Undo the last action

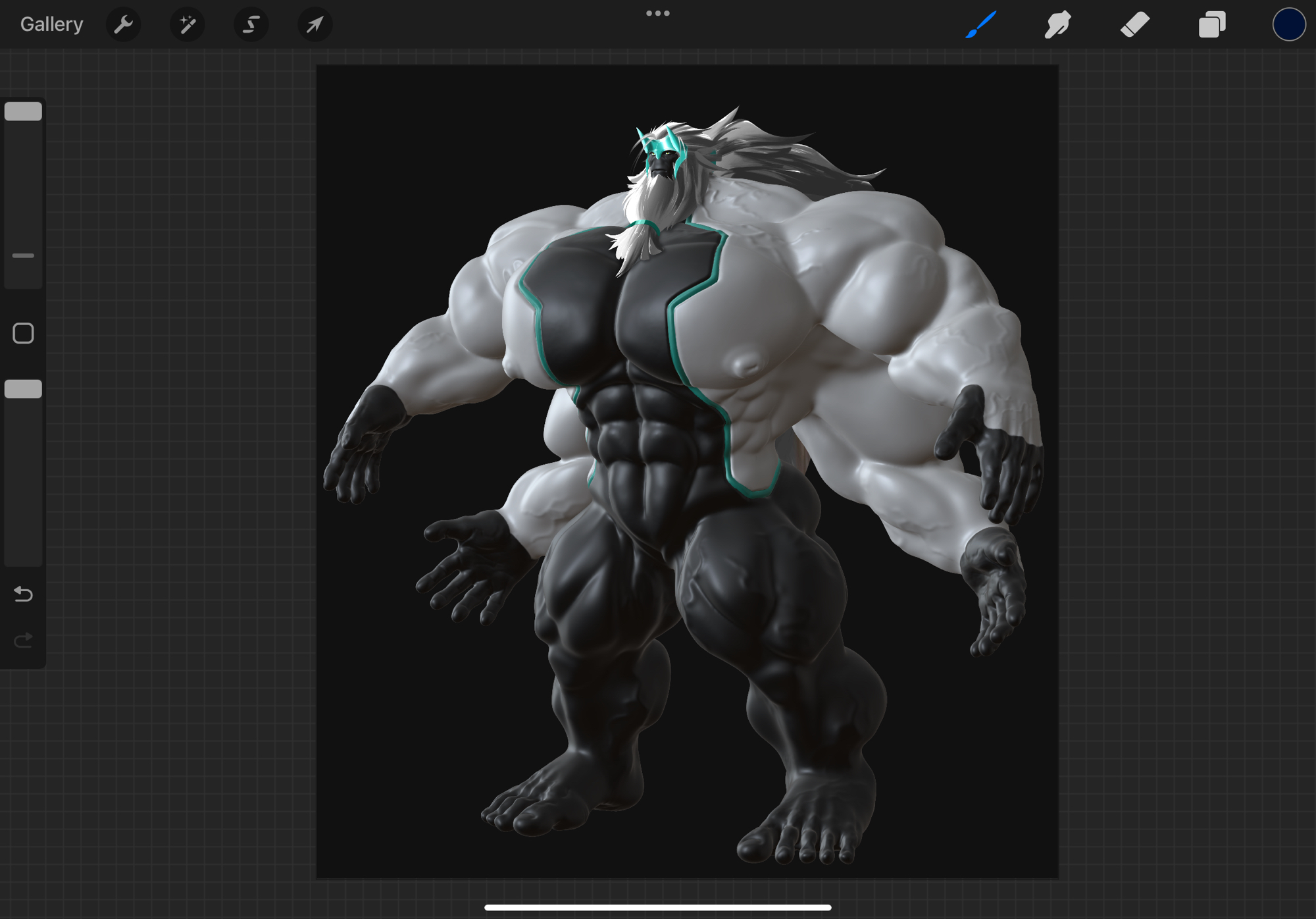pos(23,594)
